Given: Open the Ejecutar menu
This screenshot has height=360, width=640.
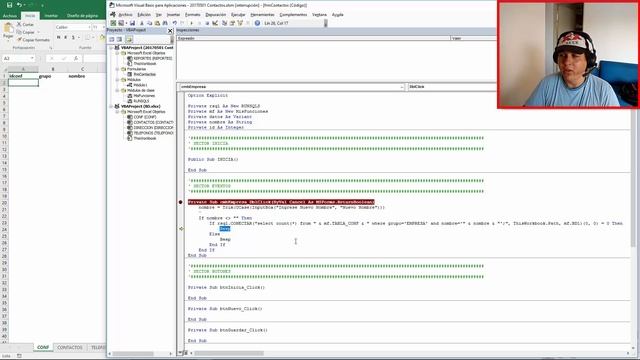Looking at the screenshot, I should [x=238, y=15].
